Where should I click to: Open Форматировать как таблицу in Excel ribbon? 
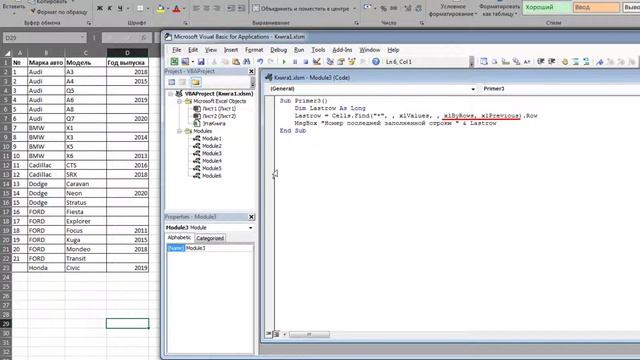pyautogui.click(x=499, y=9)
